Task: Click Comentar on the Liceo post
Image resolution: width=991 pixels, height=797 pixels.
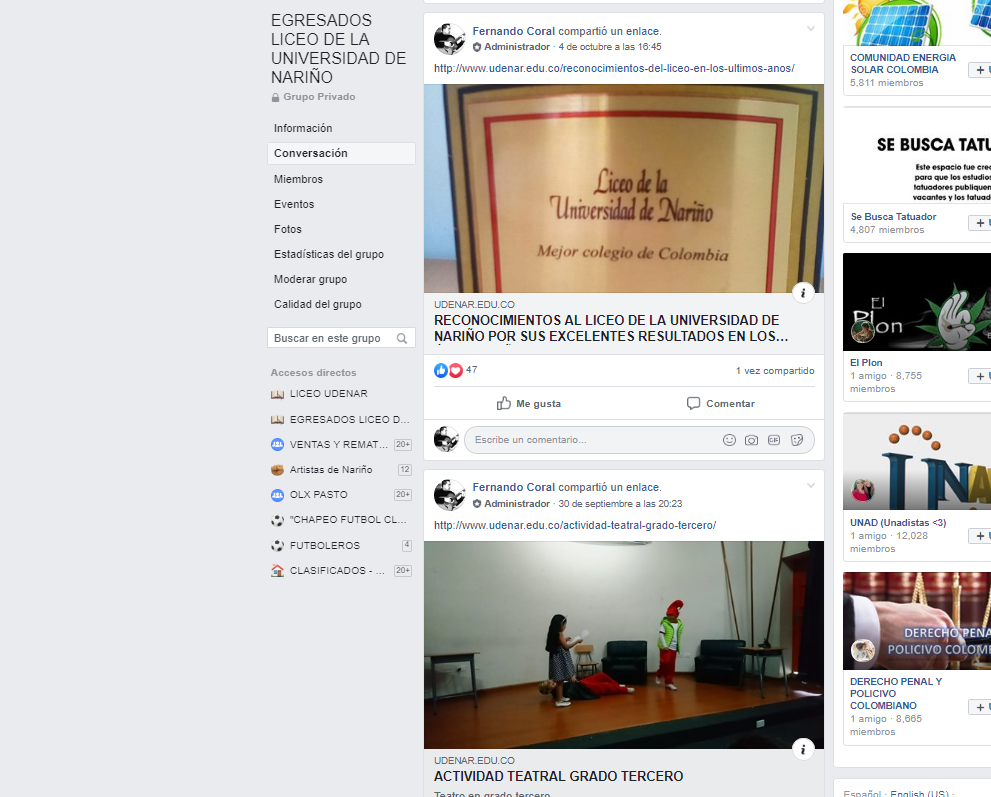Action: pos(720,403)
